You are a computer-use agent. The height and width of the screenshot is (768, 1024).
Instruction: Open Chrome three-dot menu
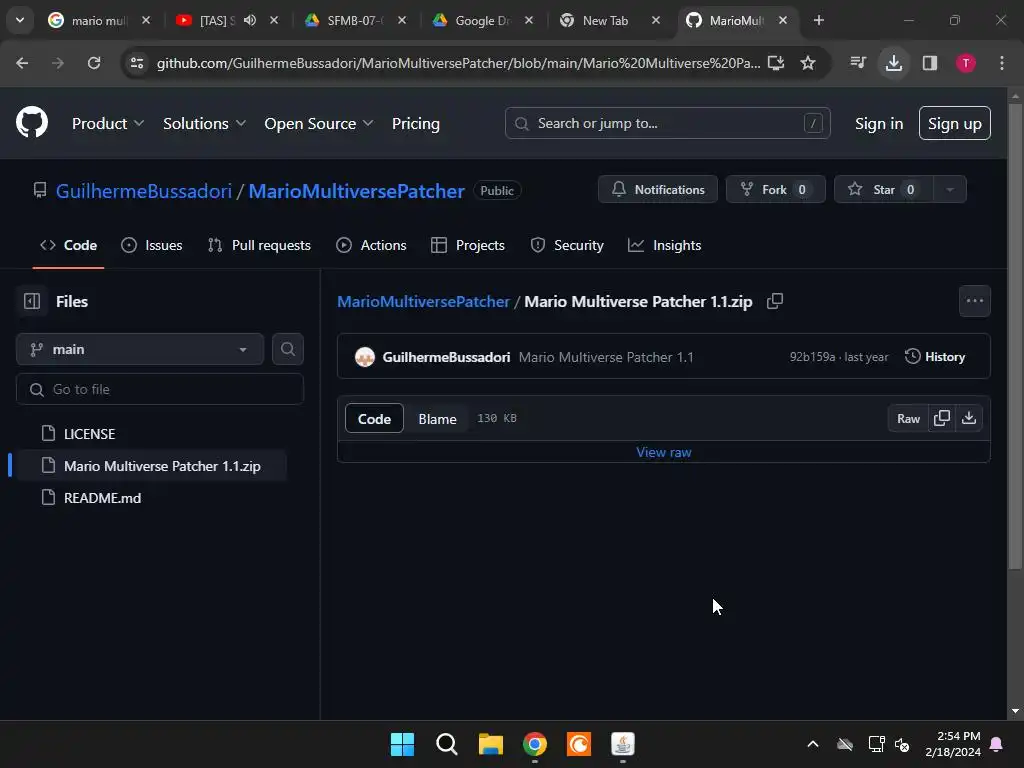coord(1002,63)
